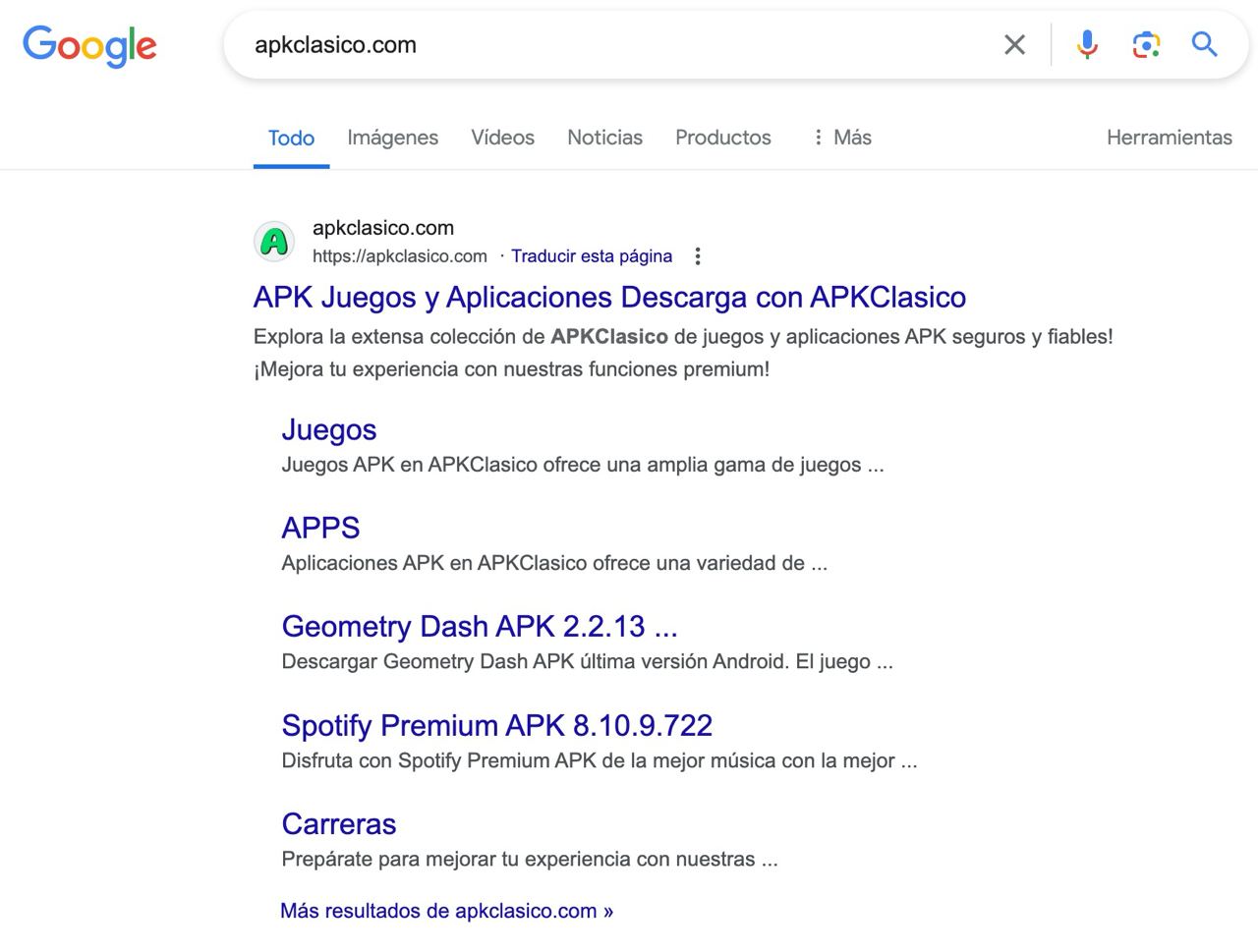The height and width of the screenshot is (952, 1258).
Task: Expand the Más options menu
Action: click(841, 138)
